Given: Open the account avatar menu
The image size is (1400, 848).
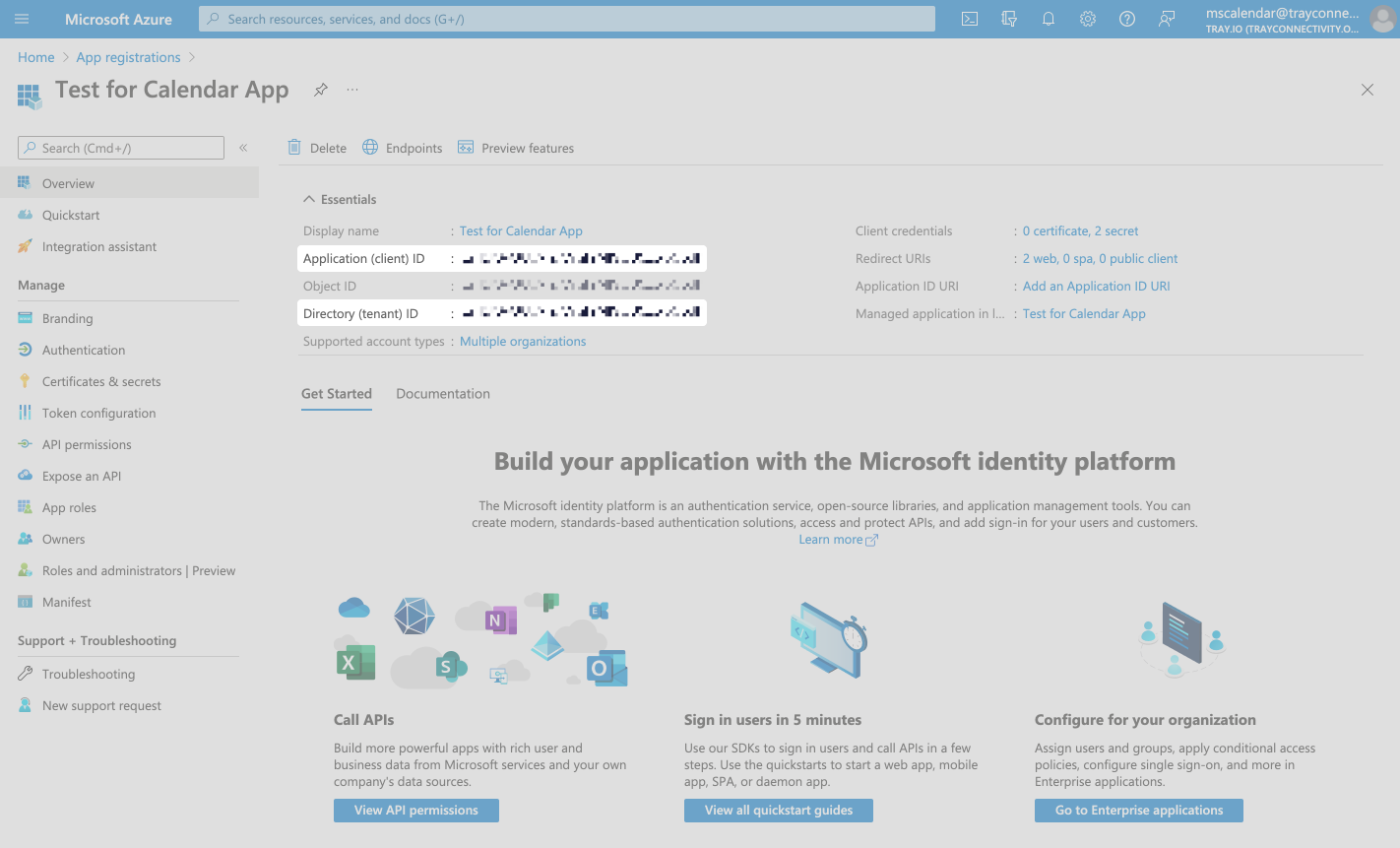Looking at the screenshot, I should tap(1382, 19).
